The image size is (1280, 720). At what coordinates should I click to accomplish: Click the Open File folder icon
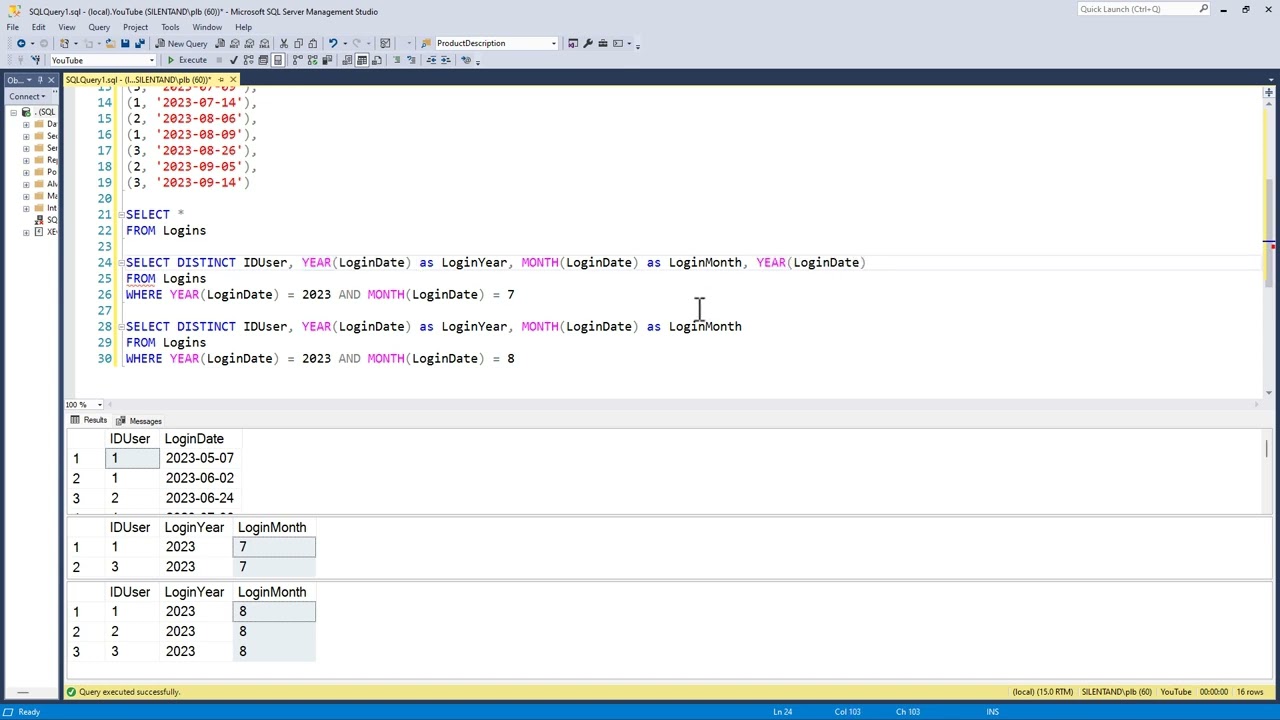110,43
